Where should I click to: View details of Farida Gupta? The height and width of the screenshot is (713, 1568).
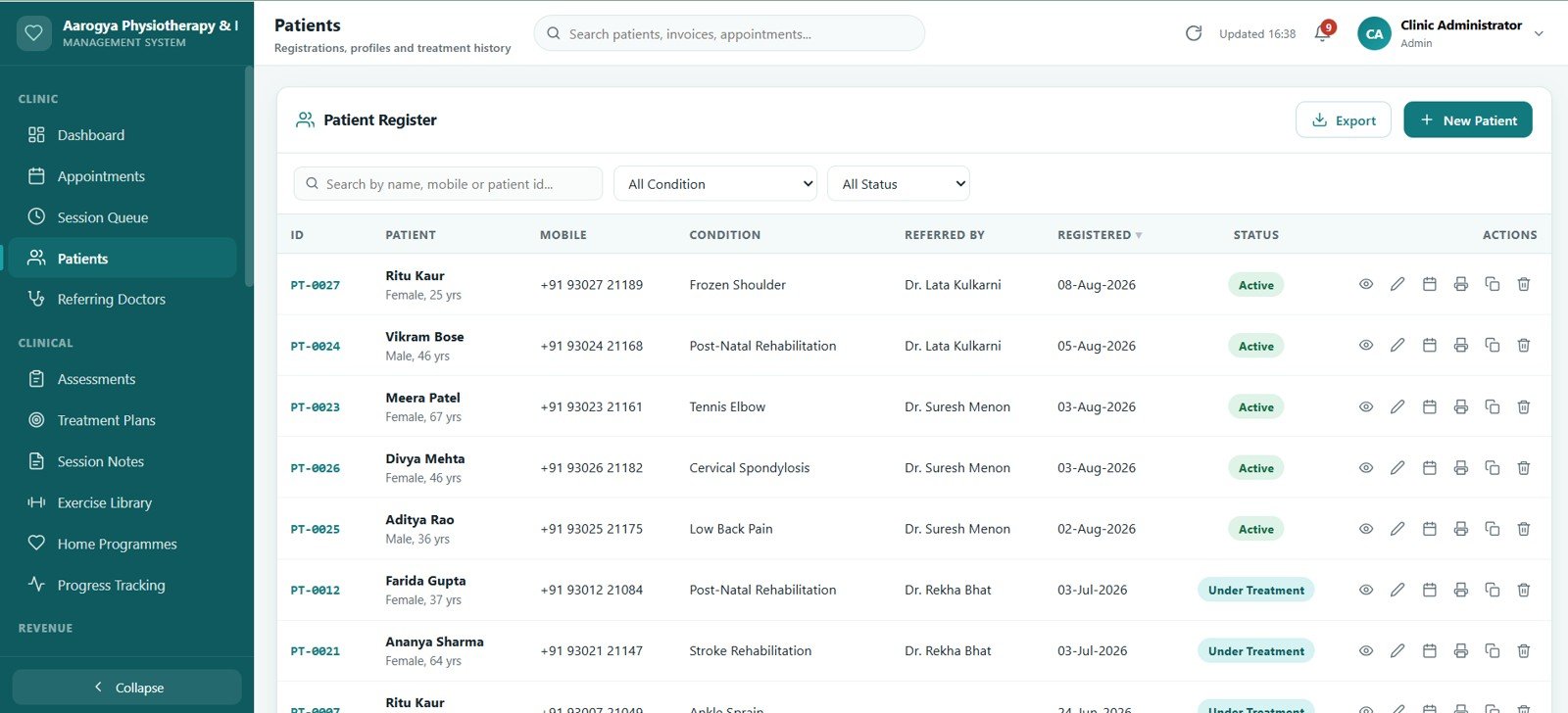click(1366, 590)
